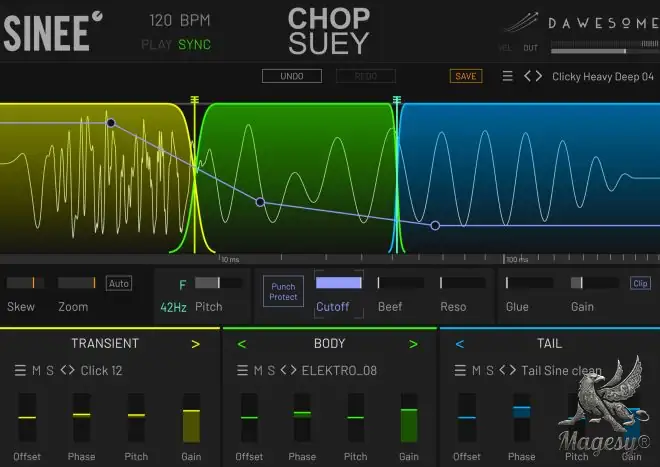This screenshot has height=467, width=660.
Task: Click the Dawesome logo icon
Action: pos(522,22)
